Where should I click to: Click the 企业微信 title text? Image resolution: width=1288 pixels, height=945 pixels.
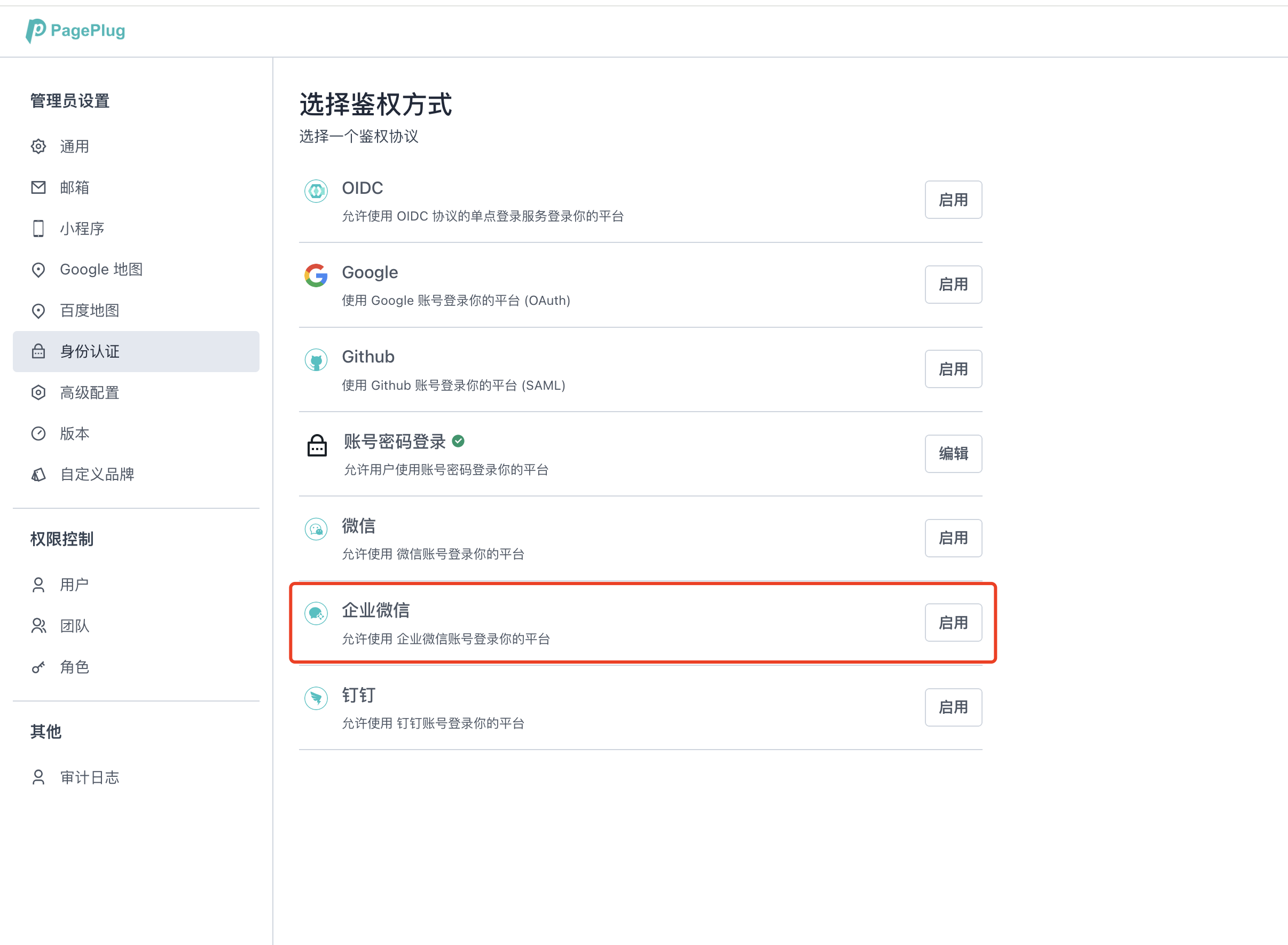(x=376, y=610)
